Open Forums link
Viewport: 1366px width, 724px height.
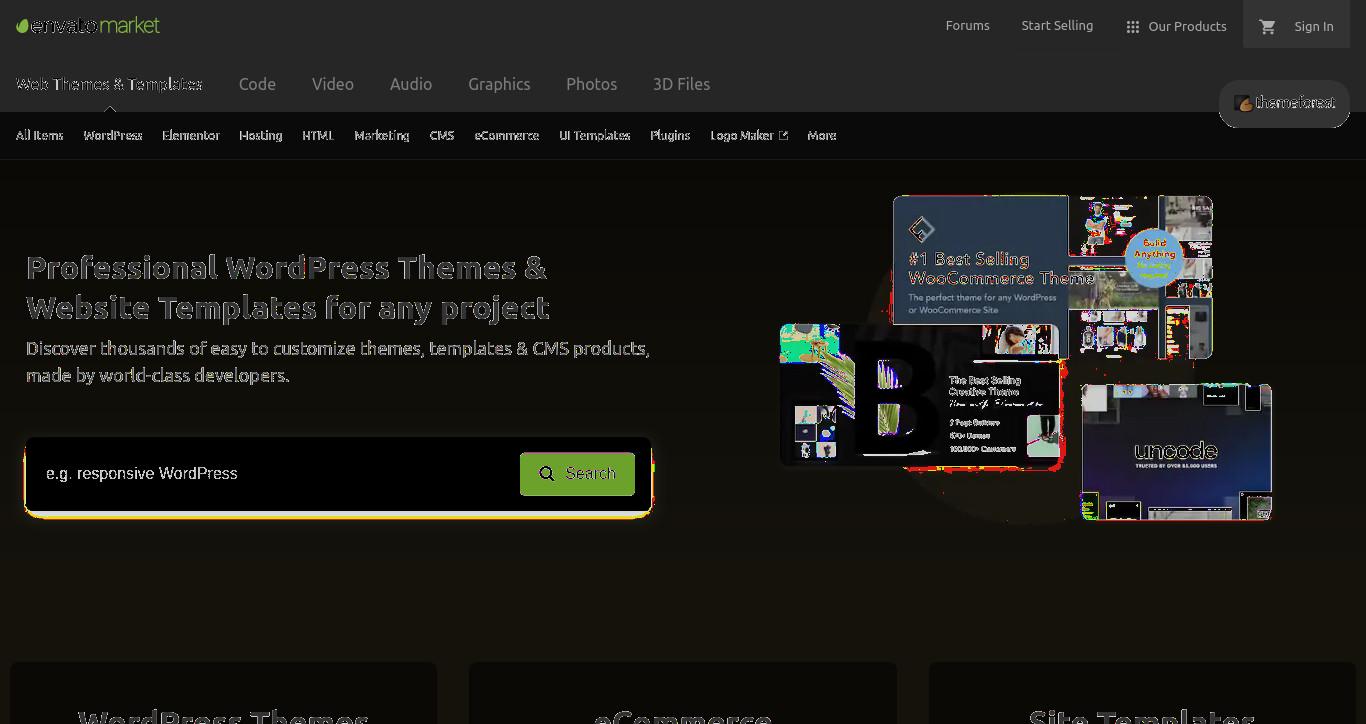pos(967,26)
